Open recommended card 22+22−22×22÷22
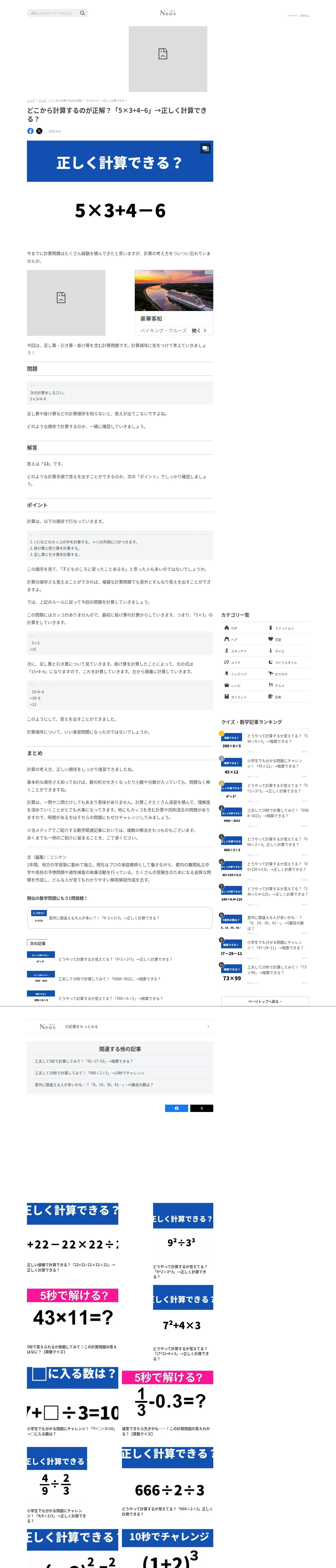Viewport: 336px width, 1568px height. pos(72,1237)
